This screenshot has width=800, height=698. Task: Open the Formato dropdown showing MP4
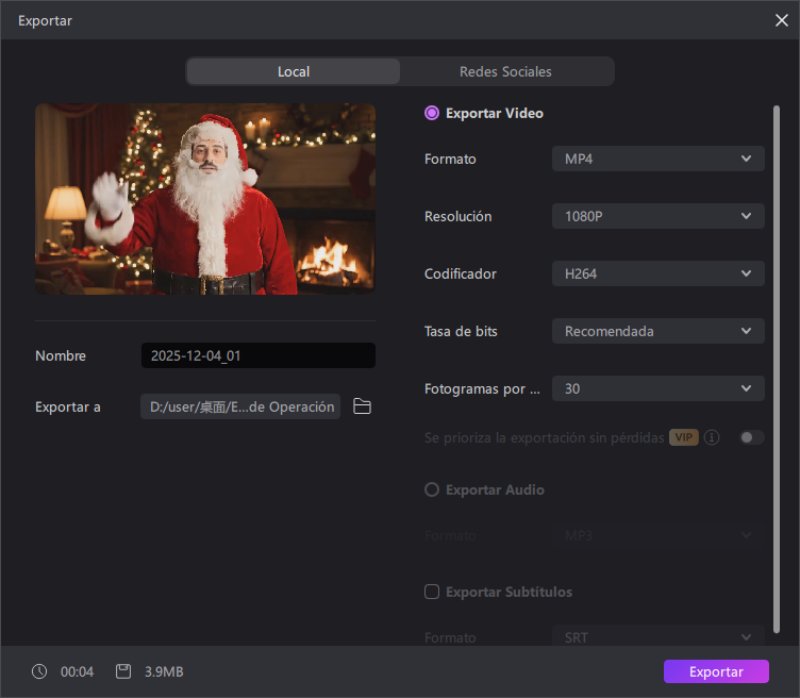657,158
